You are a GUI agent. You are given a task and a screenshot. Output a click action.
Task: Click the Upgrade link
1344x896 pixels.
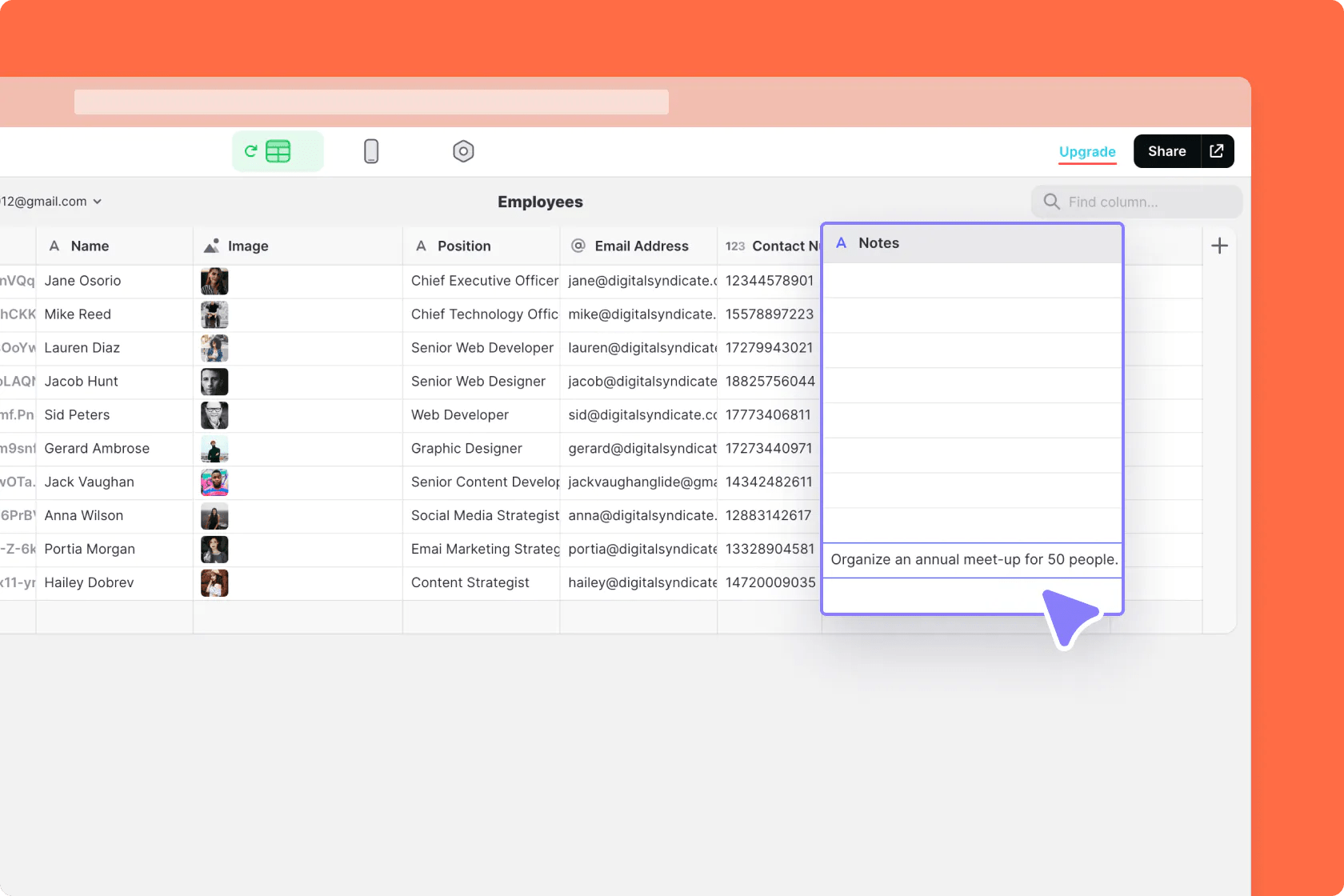click(1087, 151)
